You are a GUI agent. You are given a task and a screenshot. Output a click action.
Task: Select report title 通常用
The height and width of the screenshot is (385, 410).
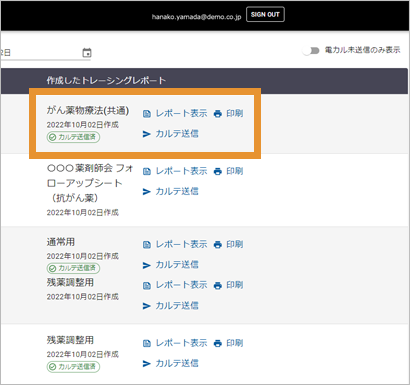[x=61, y=242]
